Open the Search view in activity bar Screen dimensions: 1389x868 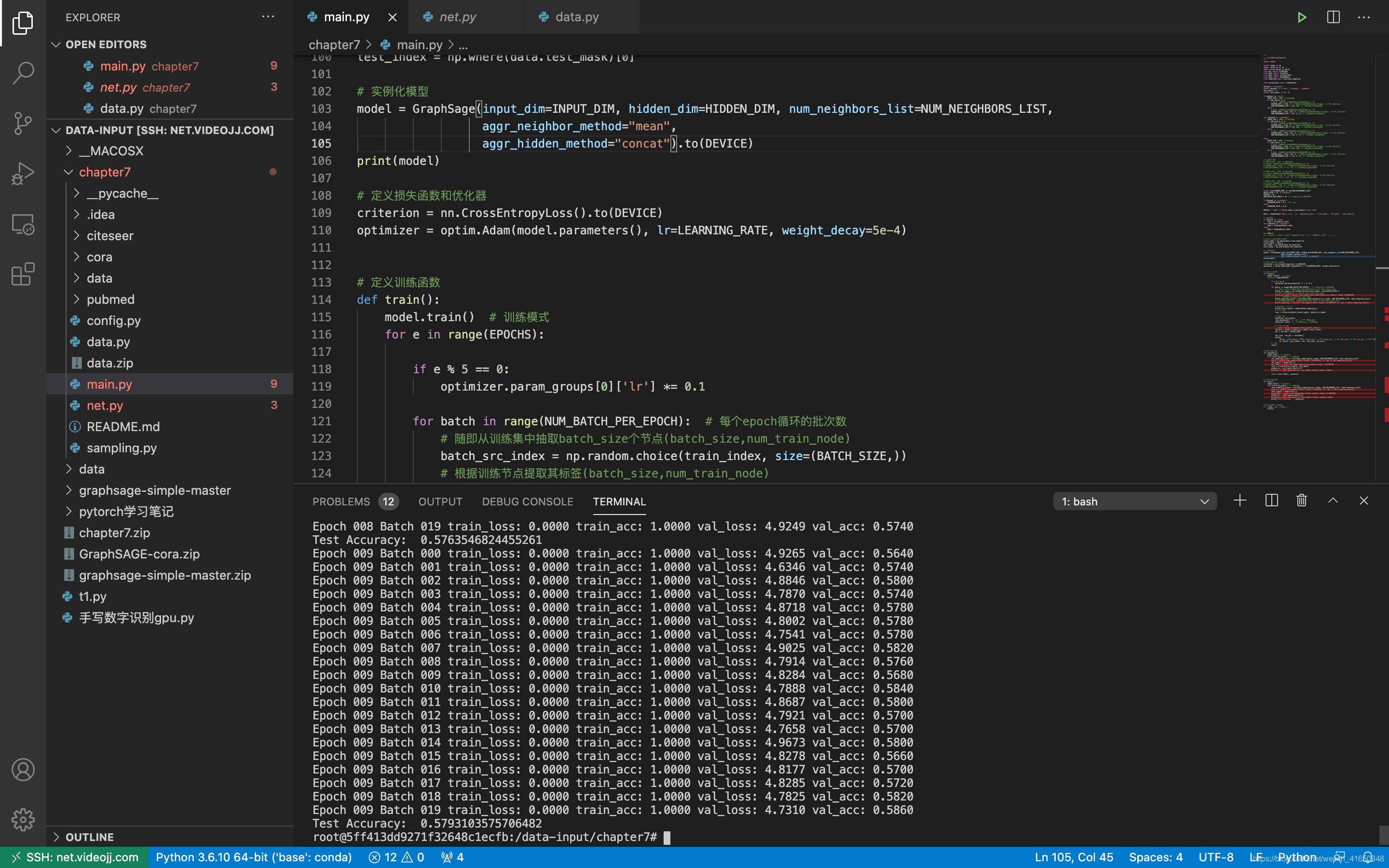click(x=23, y=73)
